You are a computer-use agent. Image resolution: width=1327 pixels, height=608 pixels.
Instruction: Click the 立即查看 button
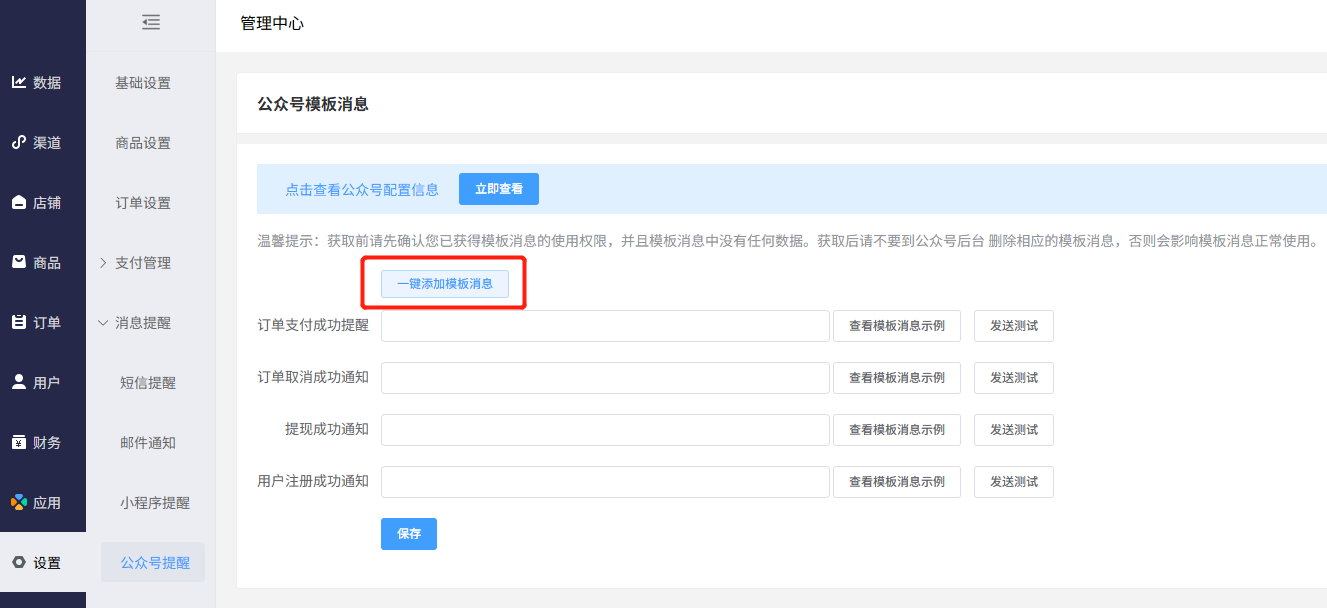(499, 189)
